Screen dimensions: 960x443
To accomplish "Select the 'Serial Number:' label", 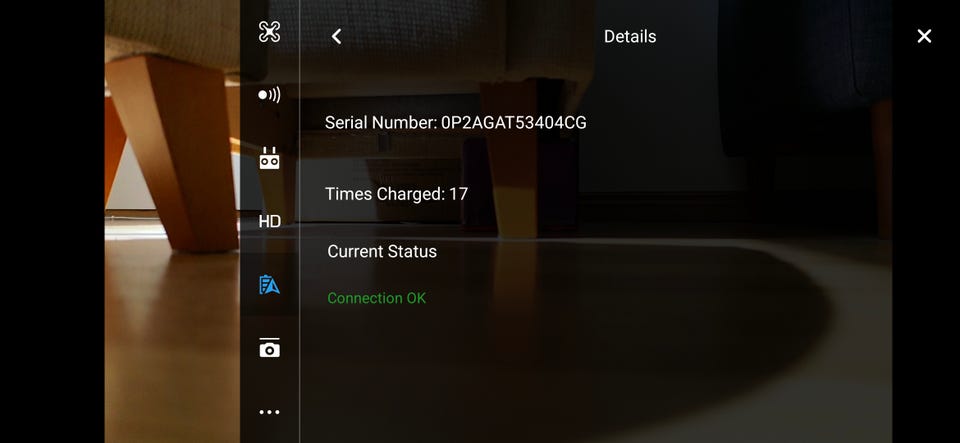I will click(381, 123).
